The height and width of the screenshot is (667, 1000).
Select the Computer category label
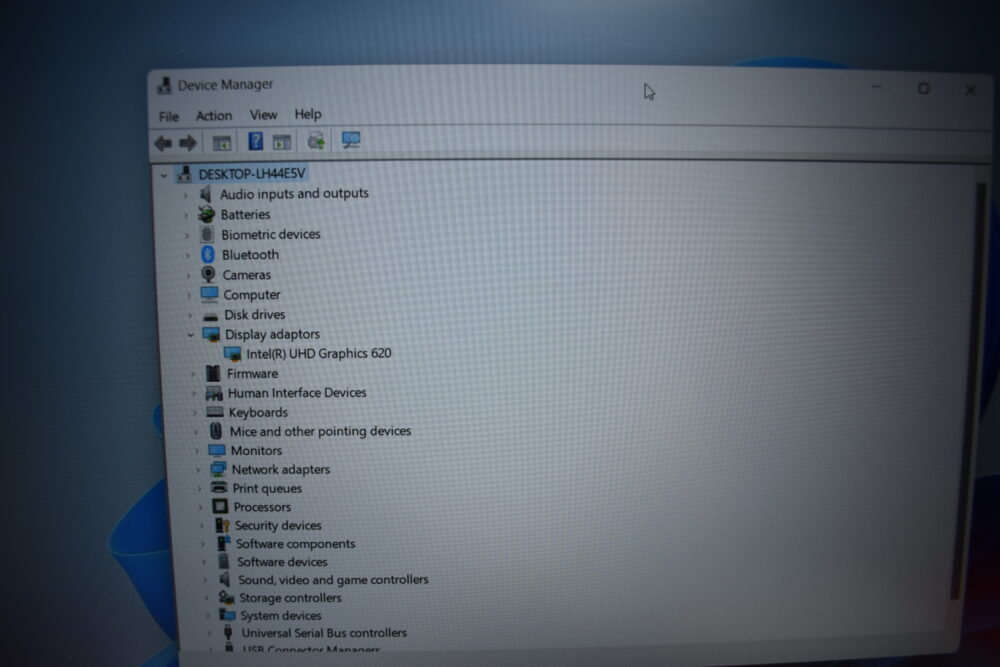click(251, 295)
